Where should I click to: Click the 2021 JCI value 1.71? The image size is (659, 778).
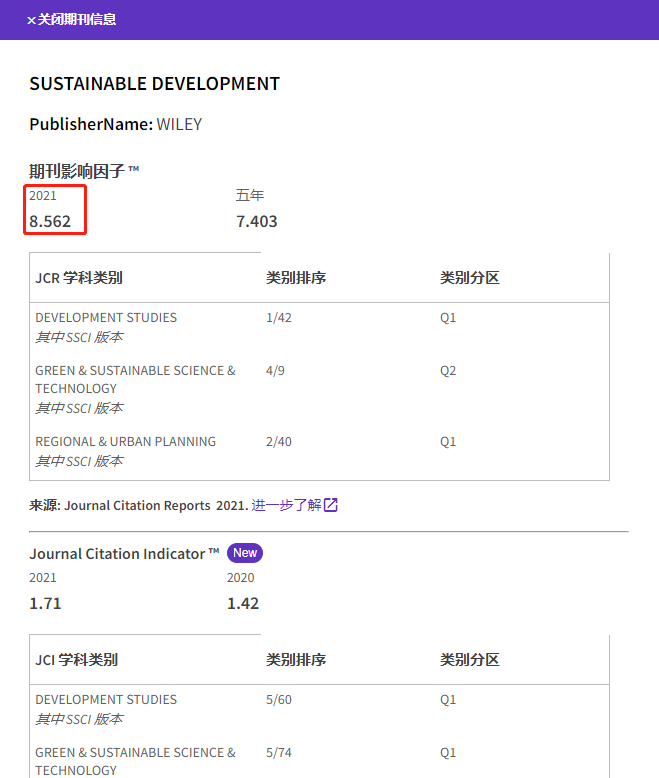tap(45, 603)
